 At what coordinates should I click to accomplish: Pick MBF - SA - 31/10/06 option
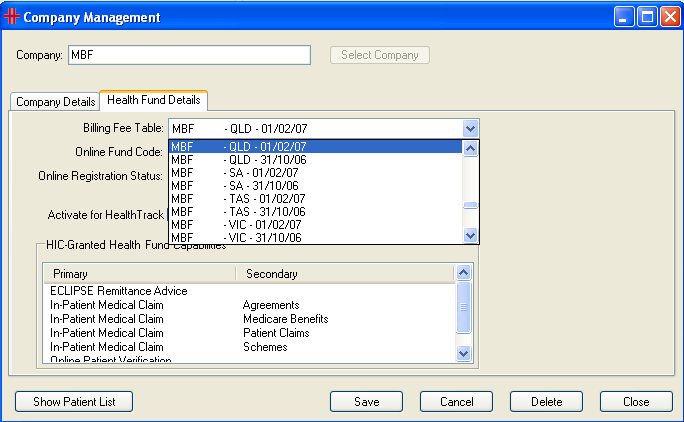coord(315,186)
